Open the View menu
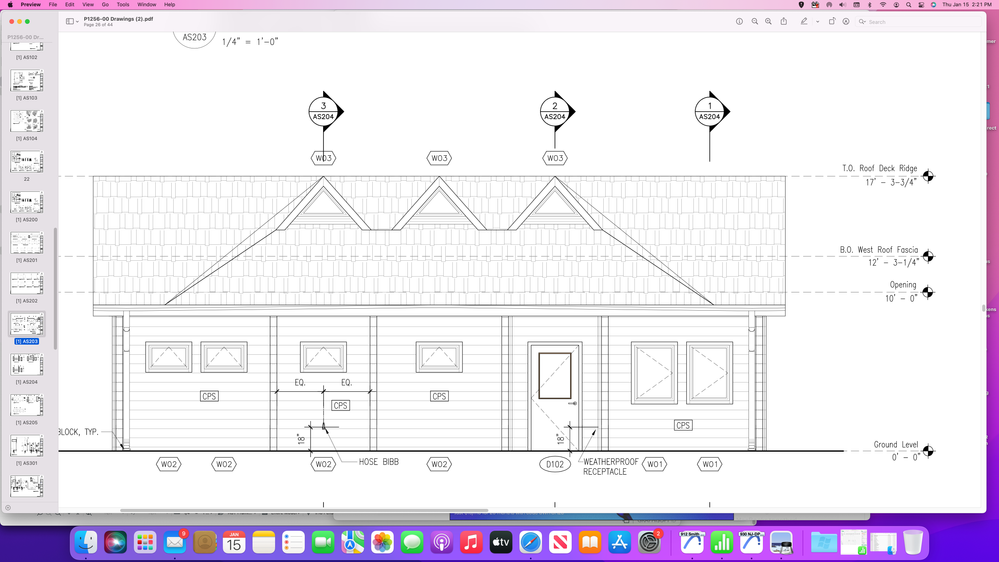 pyautogui.click(x=88, y=4)
